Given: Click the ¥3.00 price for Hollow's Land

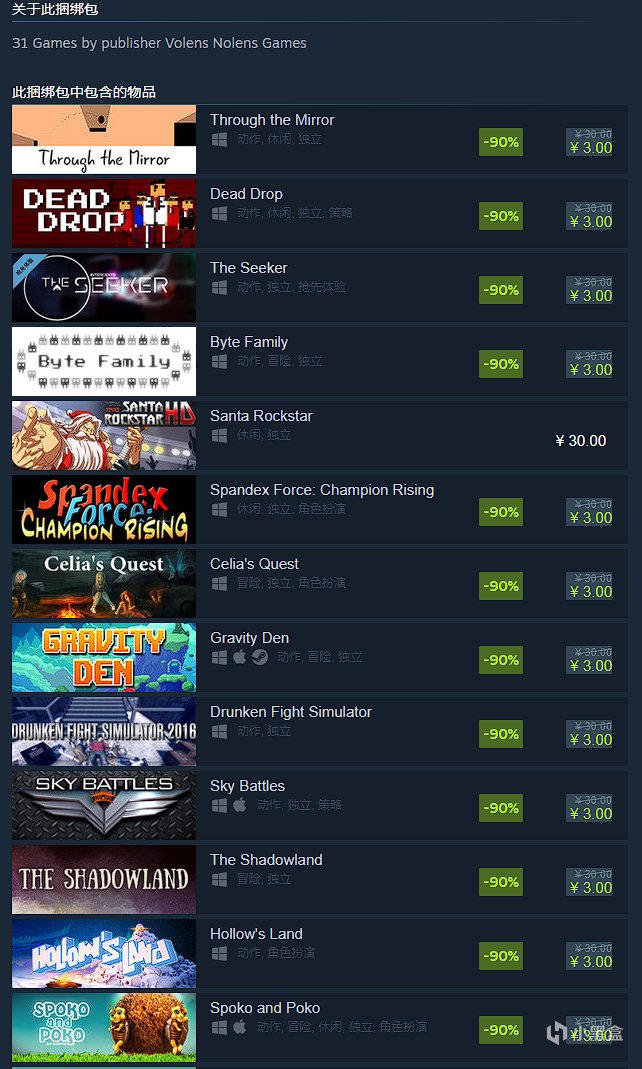Looking at the screenshot, I should tap(591, 961).
